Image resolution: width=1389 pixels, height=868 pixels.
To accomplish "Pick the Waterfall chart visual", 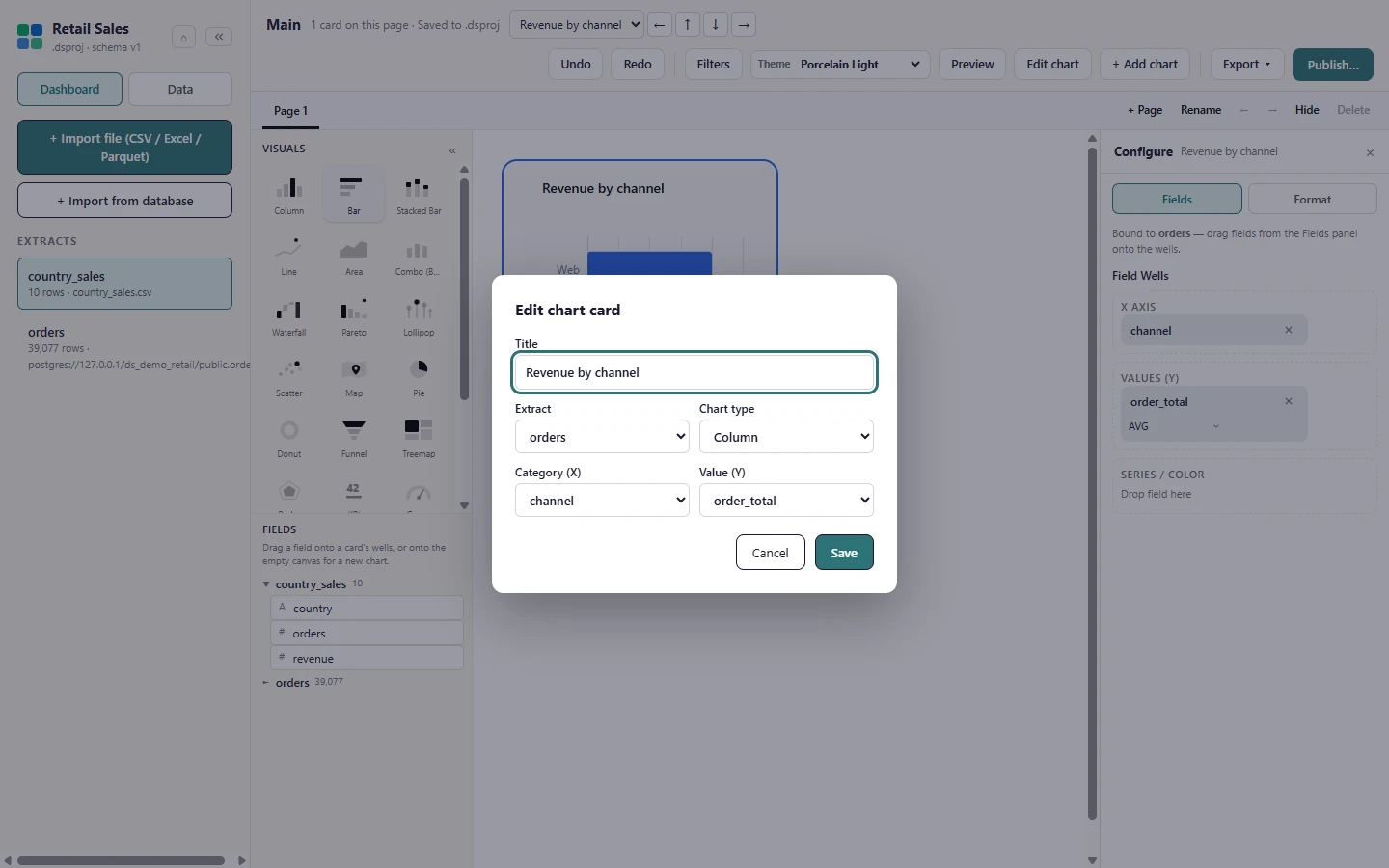I will (x=288, y=316).
